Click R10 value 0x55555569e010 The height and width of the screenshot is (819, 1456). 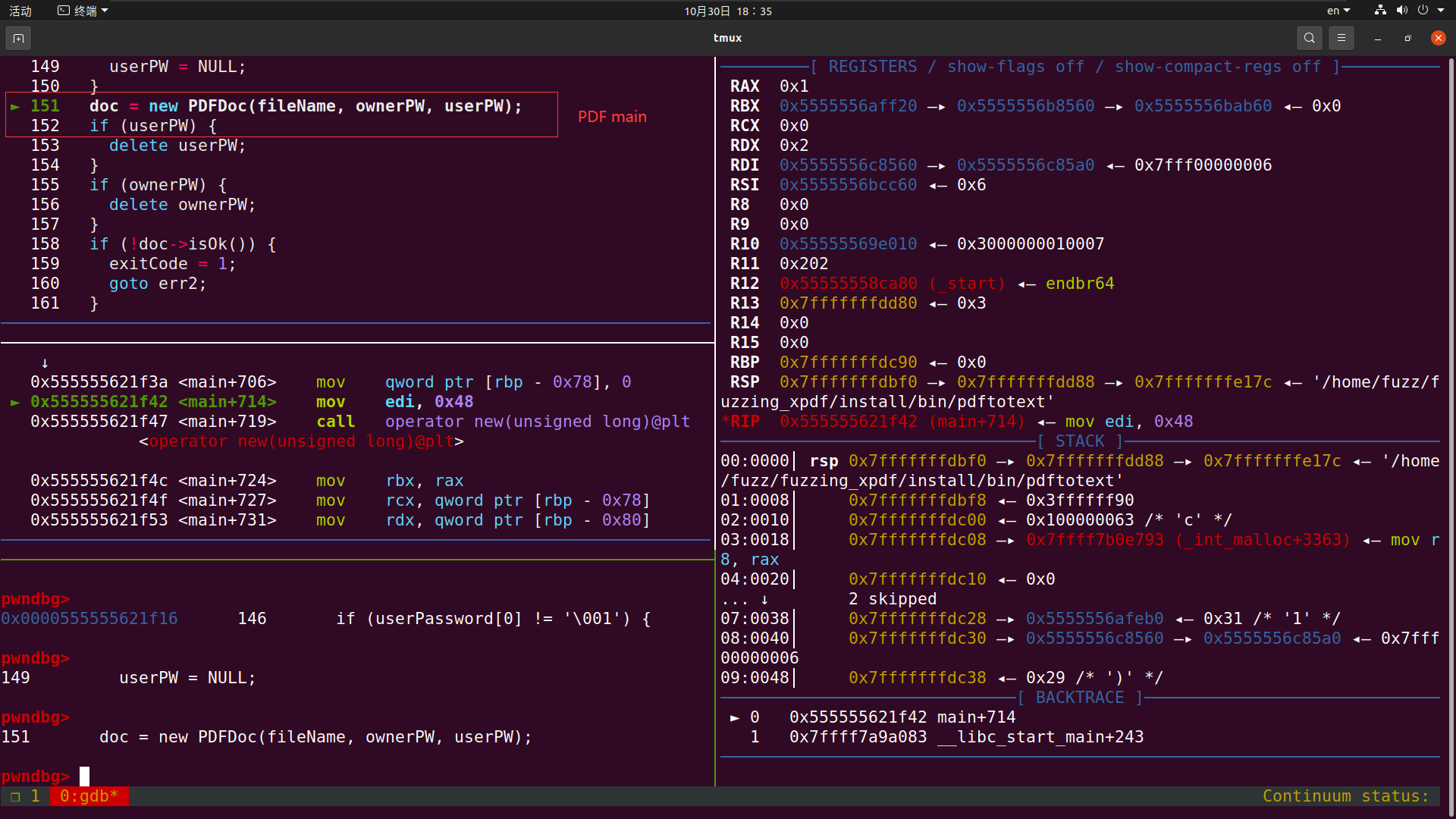pos(848,244)
